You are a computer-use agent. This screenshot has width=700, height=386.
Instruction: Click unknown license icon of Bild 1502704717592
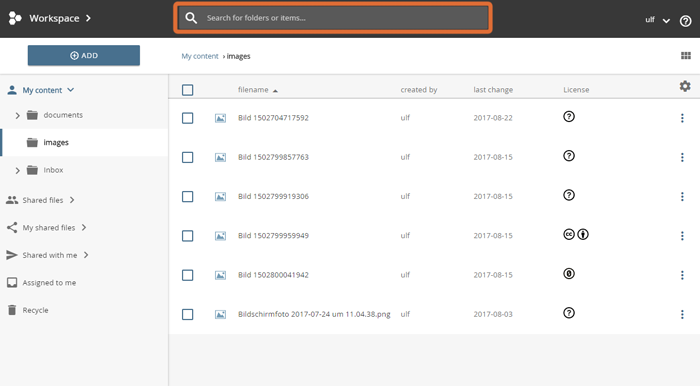coord(569,116)
